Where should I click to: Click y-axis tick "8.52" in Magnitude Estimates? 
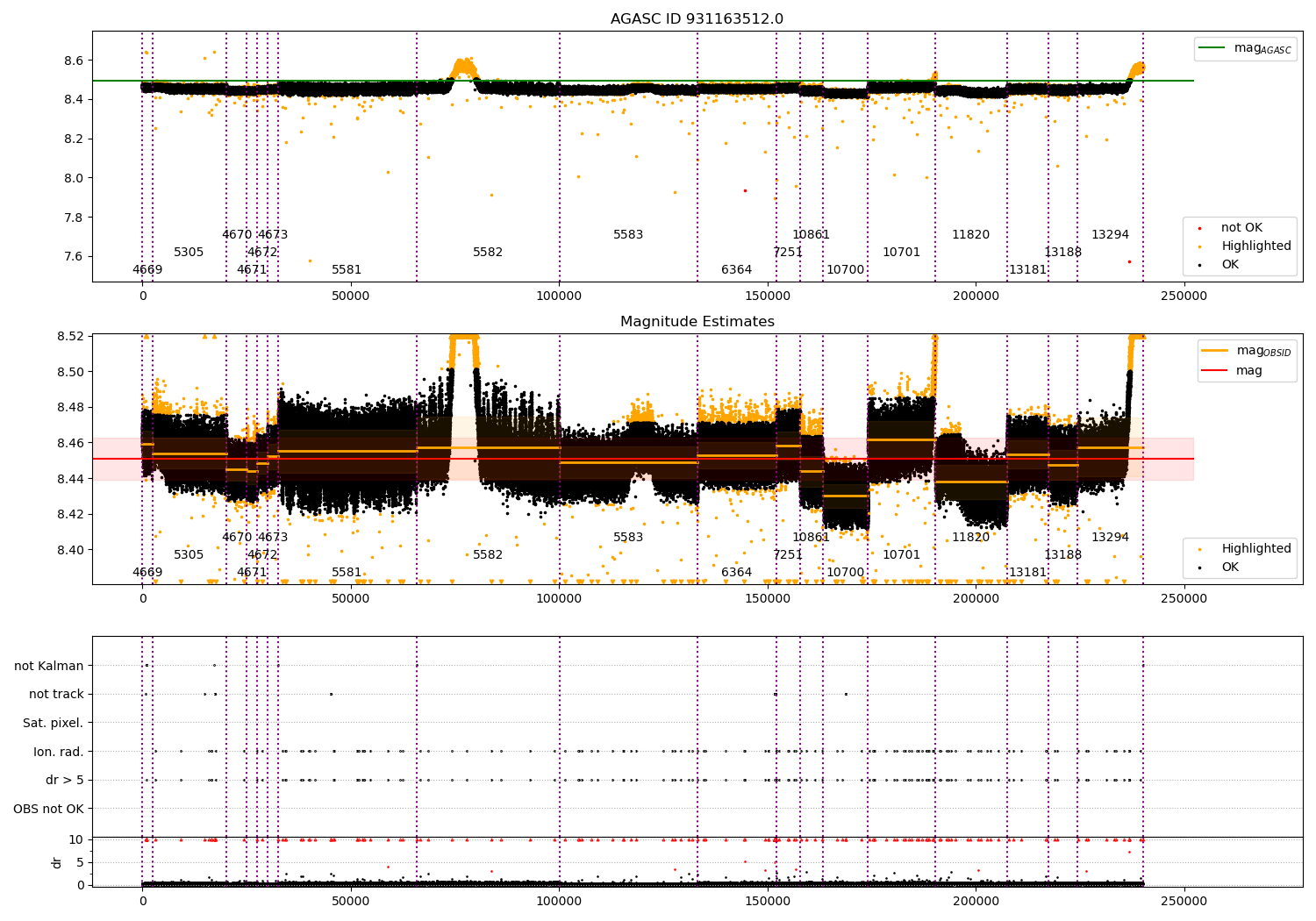coord(70,337)
